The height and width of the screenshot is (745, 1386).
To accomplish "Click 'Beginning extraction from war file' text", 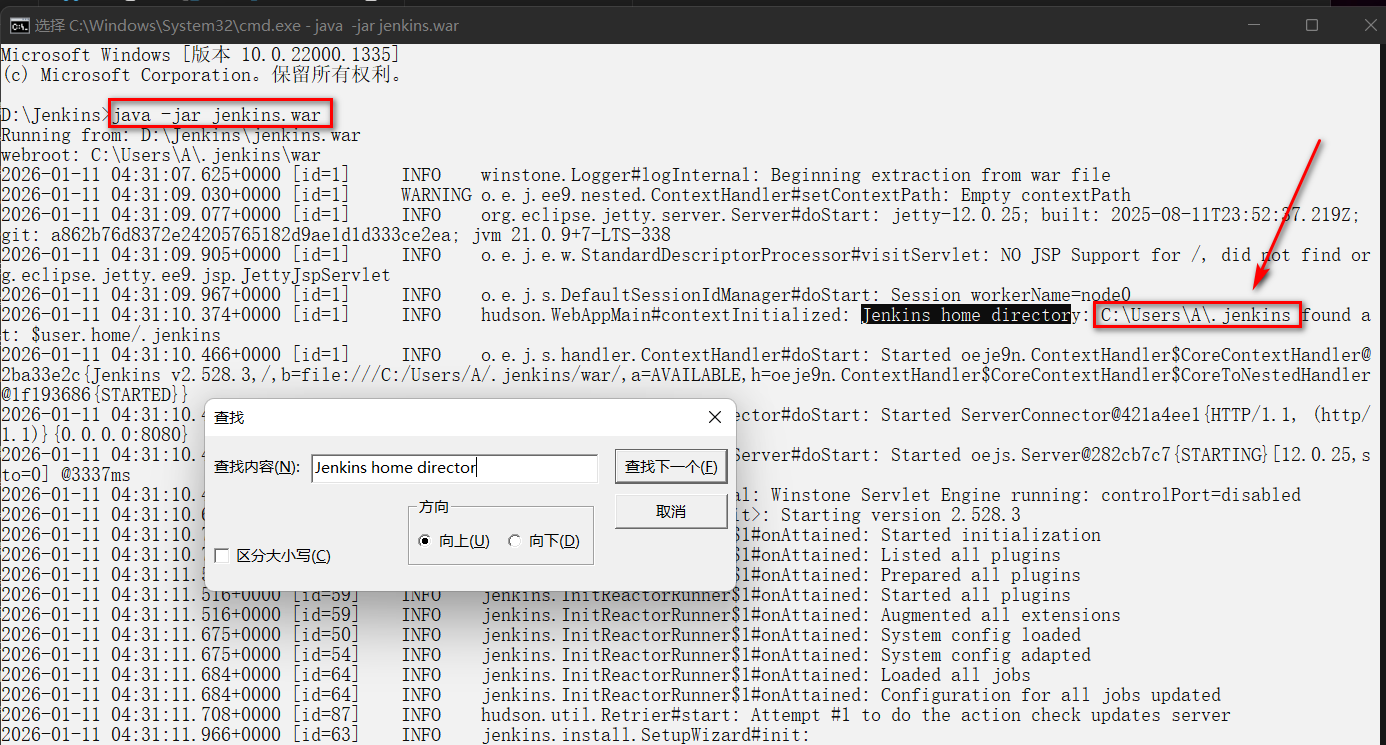I will click(x=941, y=175).
